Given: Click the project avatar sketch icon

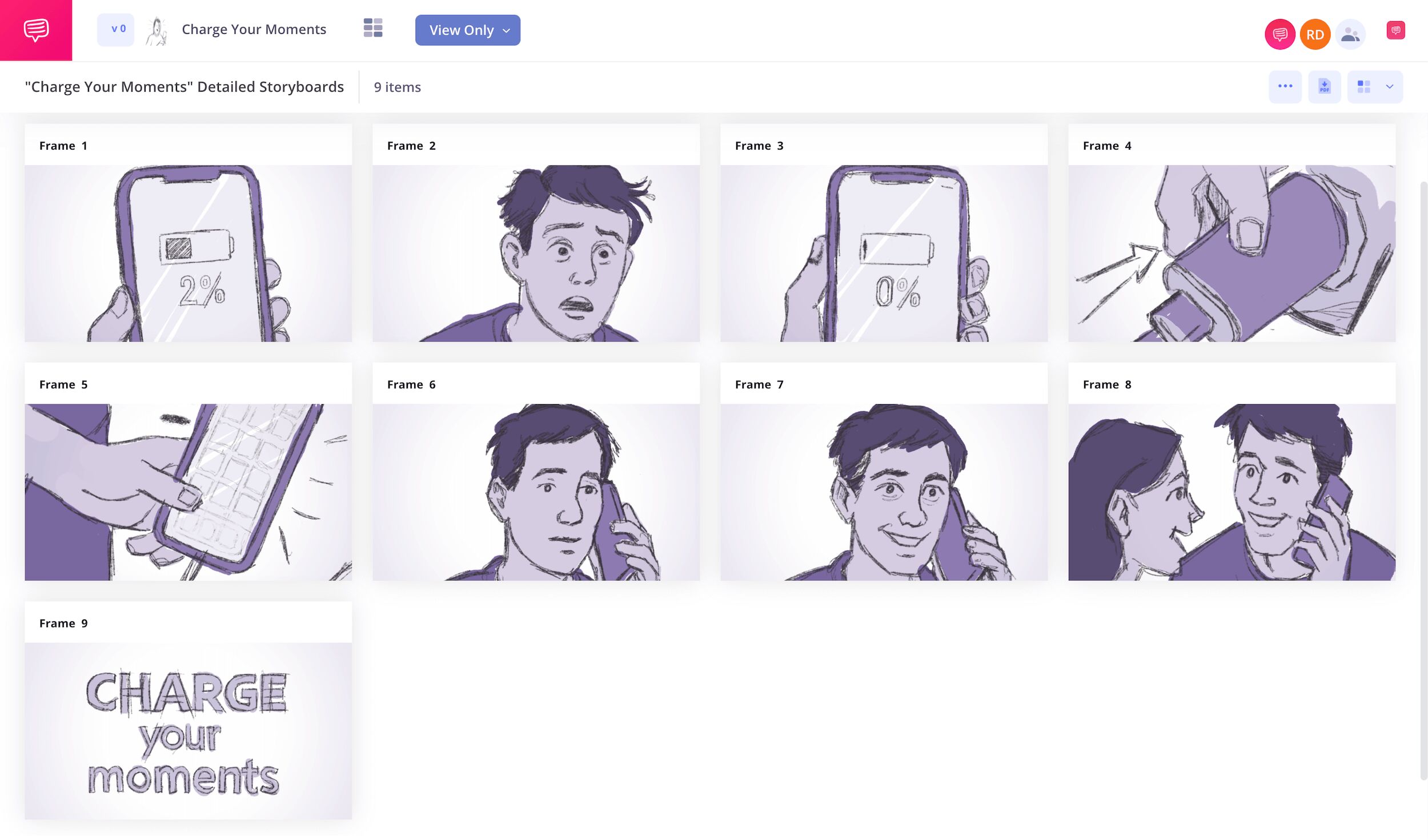Looking at the screenshot, I should point(156,31).
